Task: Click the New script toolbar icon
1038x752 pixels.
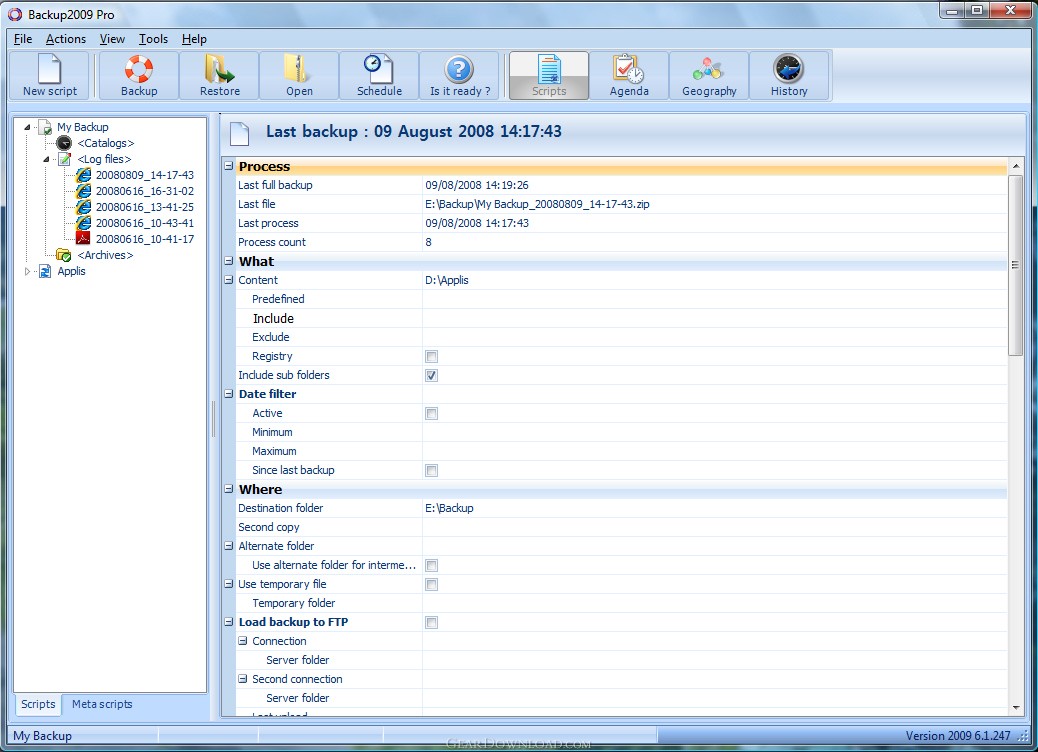Action: 50,75
